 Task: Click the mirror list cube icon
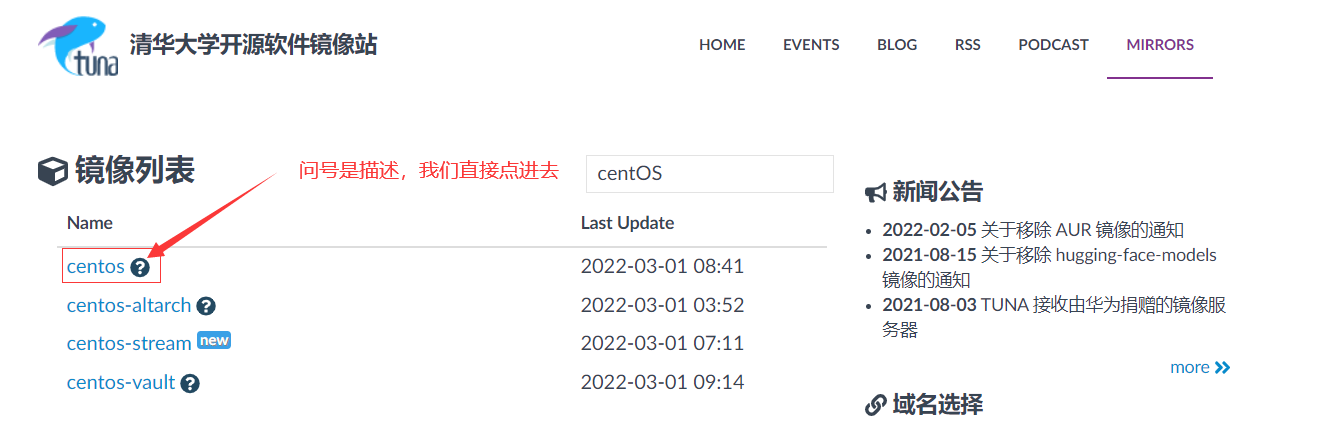click(x=52, y=172)
